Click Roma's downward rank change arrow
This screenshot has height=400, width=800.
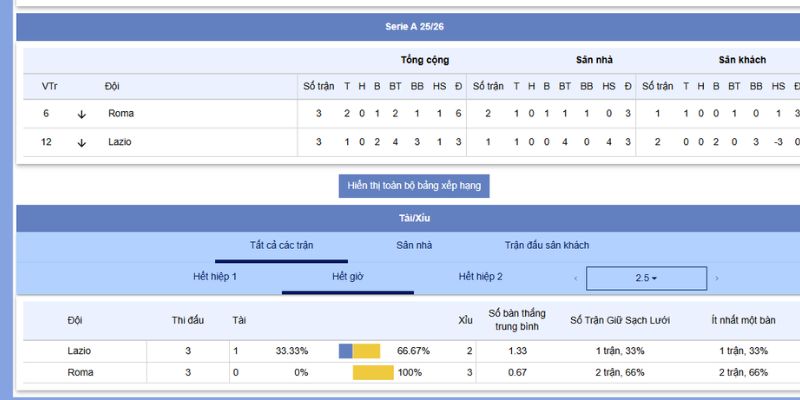click(x=82, y=114)
